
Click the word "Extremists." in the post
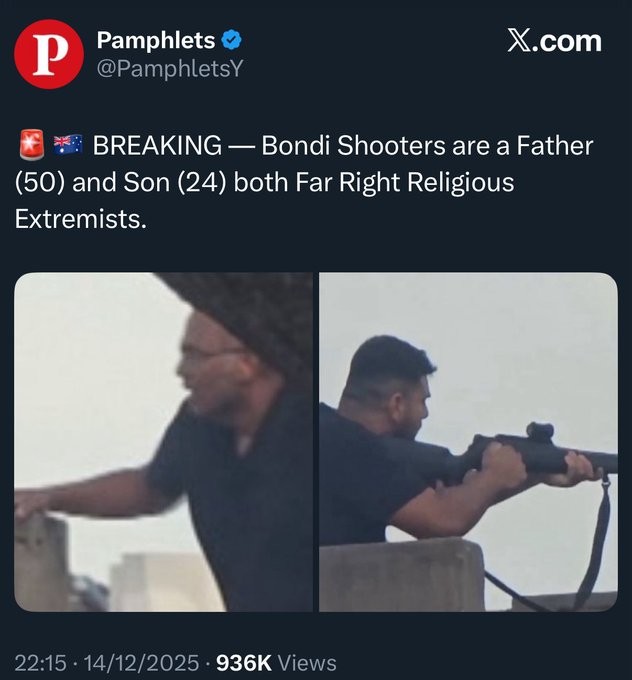click(81, 219)
